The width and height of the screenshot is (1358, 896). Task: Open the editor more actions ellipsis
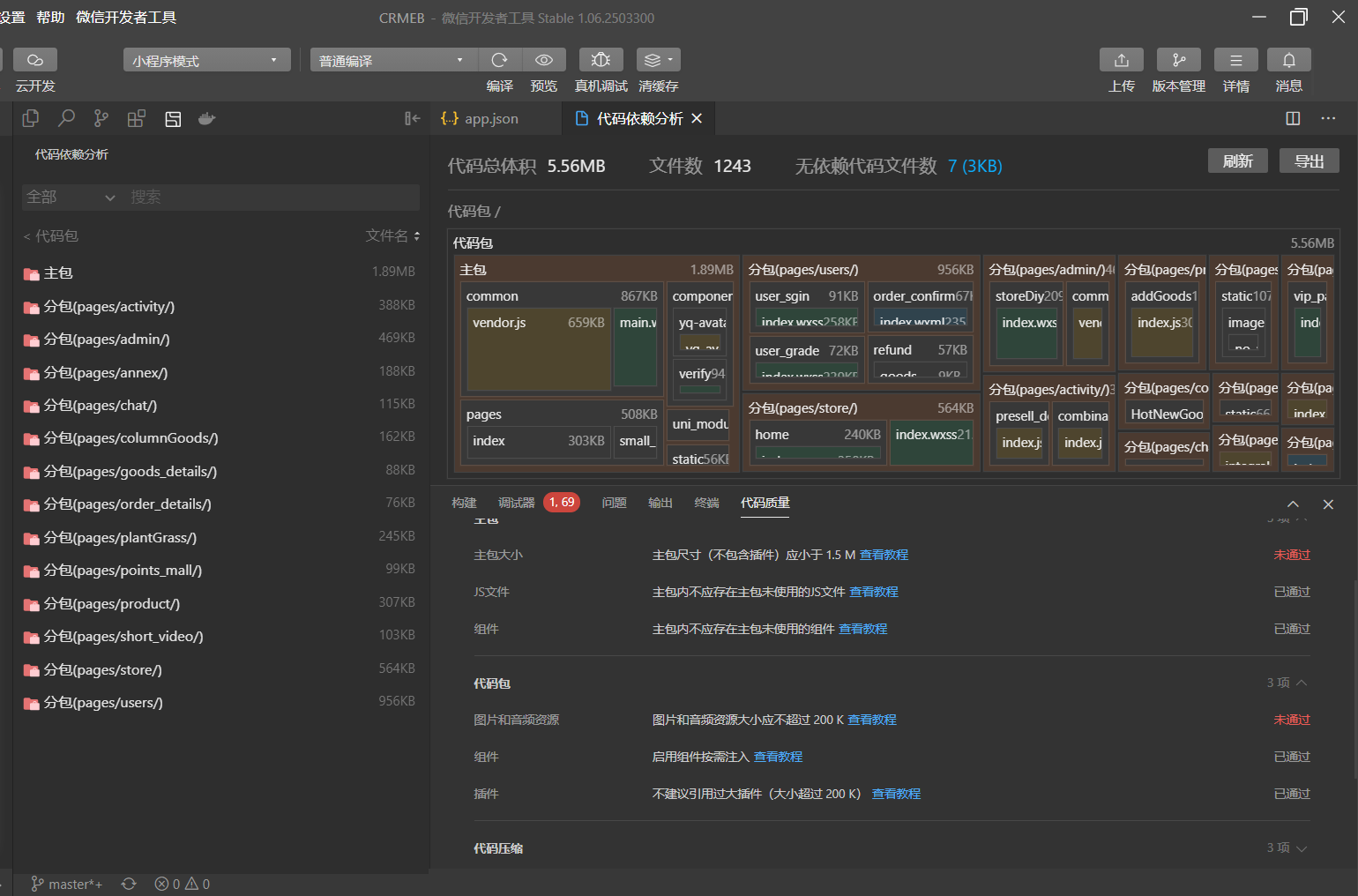tap(1328, 118)
